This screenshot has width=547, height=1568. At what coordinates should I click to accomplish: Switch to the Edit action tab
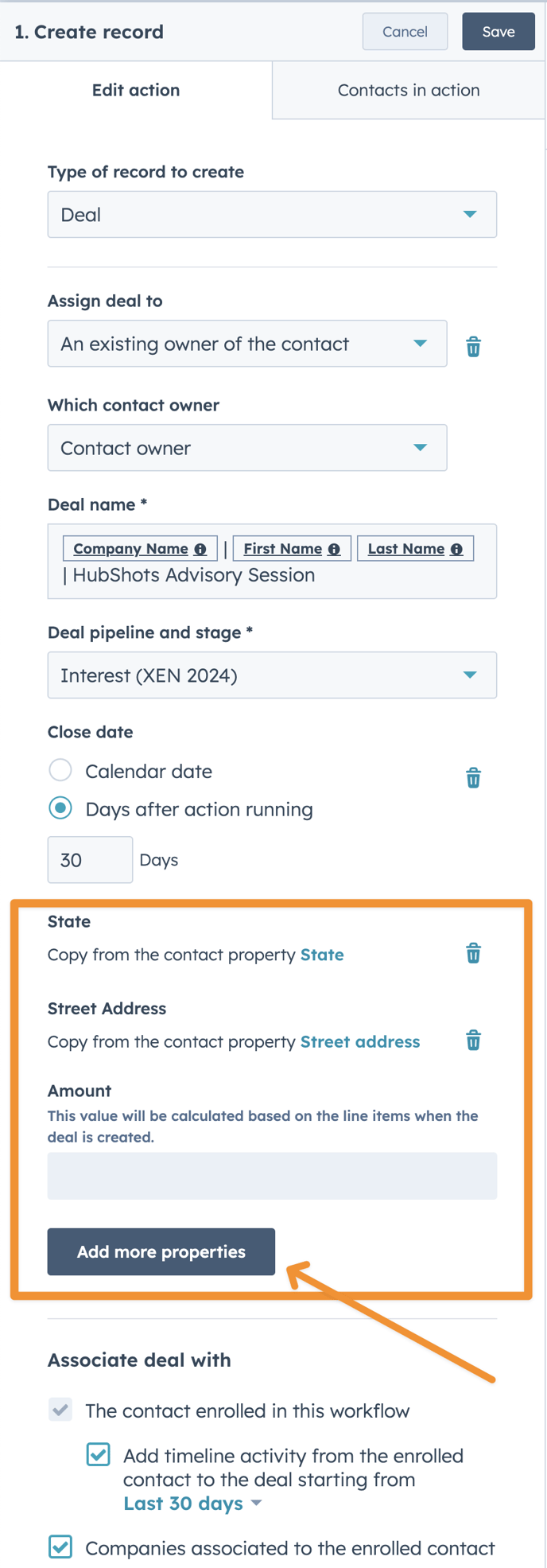pos(136,90)
